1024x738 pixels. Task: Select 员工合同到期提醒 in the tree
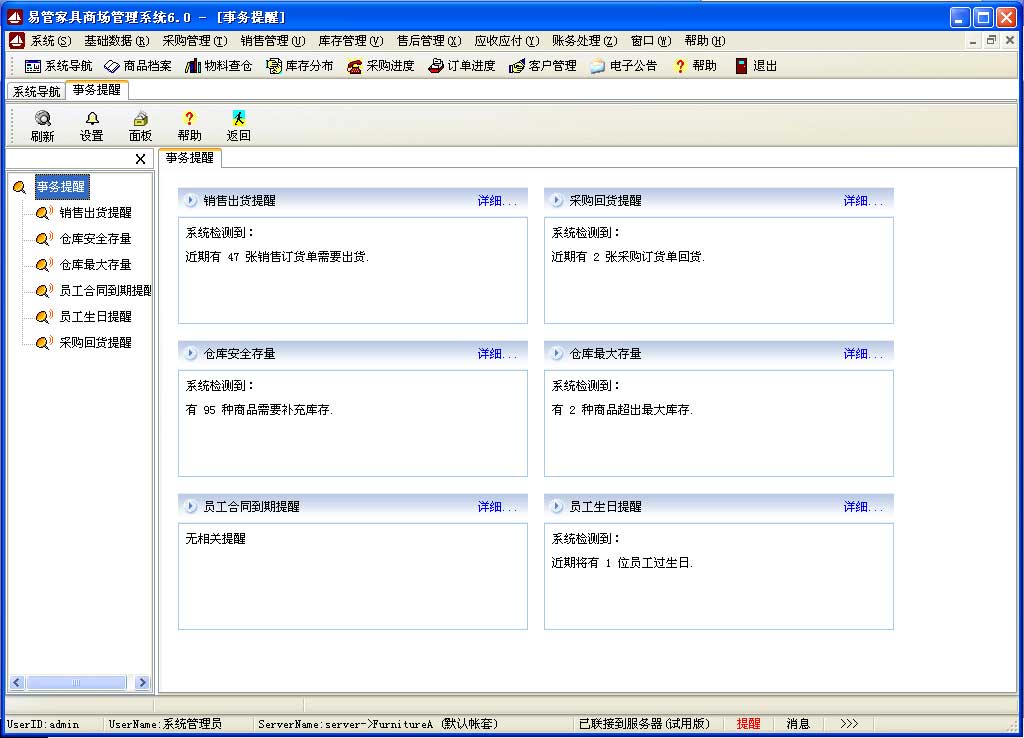pyautogui.click(x=105, y=290)
